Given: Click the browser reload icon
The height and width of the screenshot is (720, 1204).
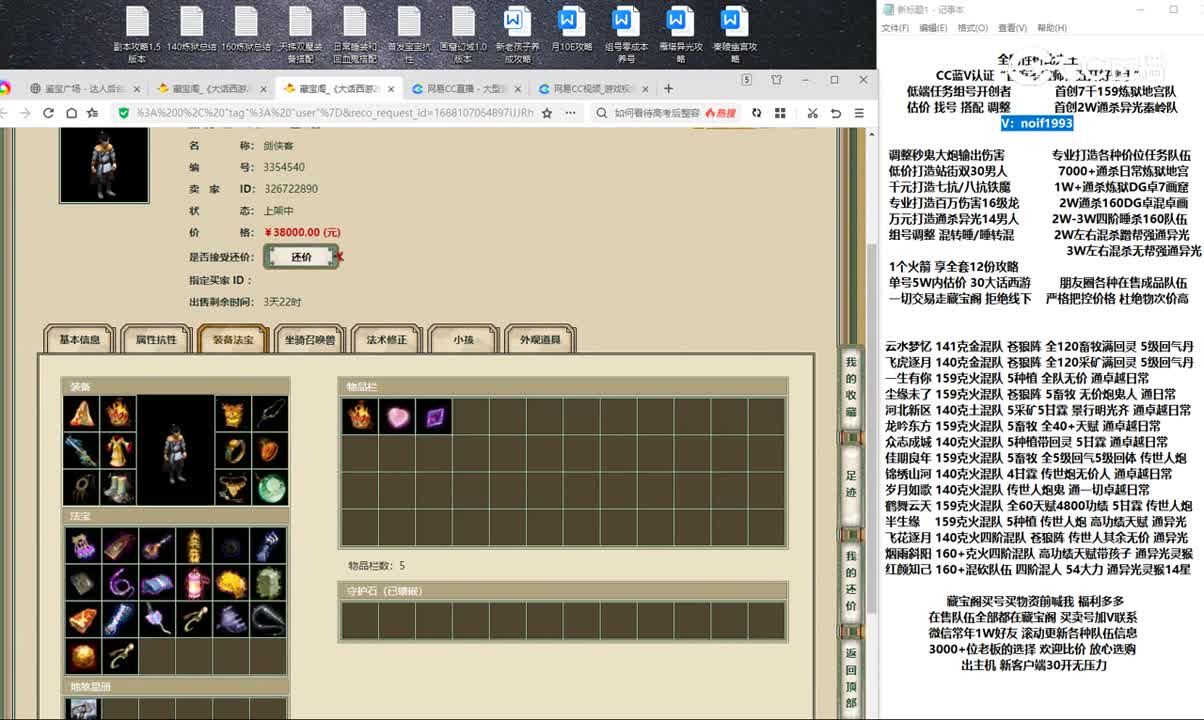Looking at the screenshot, I should (x=48, y=113).
